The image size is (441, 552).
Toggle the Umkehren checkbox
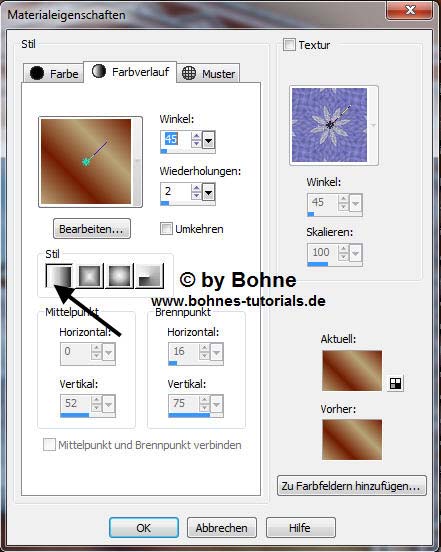(166, 229)
